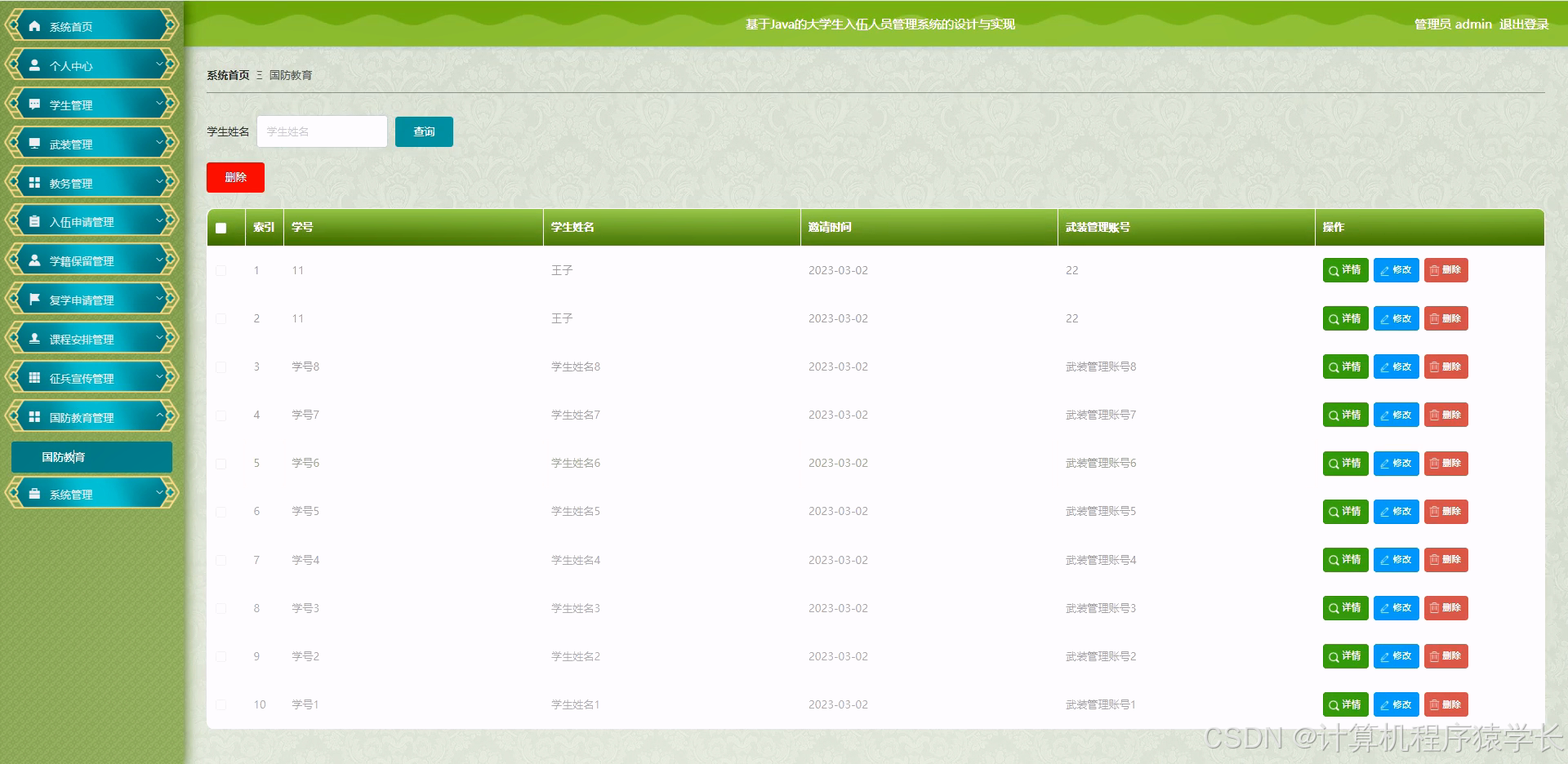Click 详情 magnifier icon for 学号2
The image size is (1568, 764).
pyautogui.click(x=1334, y=657)
